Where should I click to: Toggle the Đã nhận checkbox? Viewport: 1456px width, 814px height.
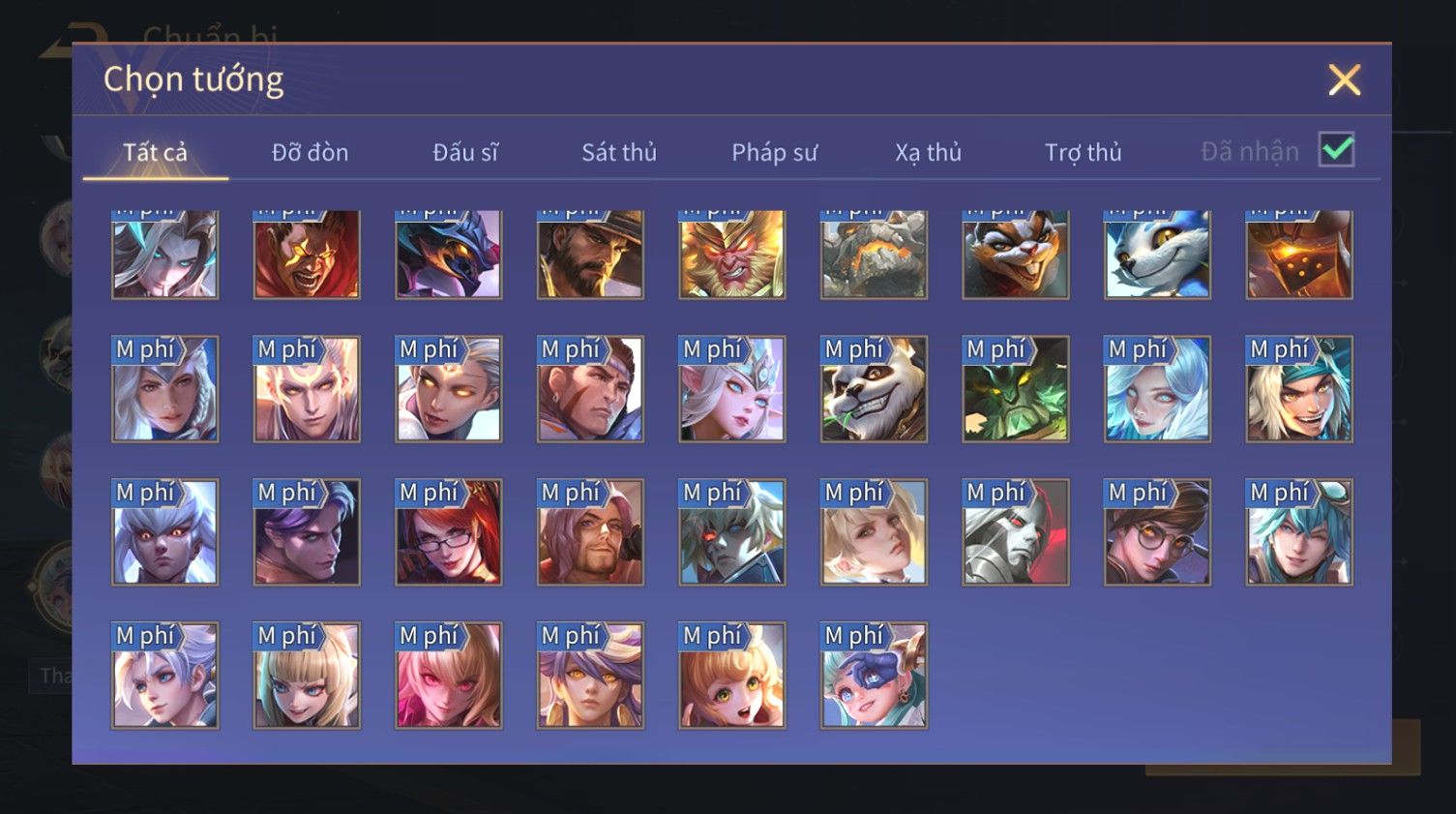(1337, 150)
